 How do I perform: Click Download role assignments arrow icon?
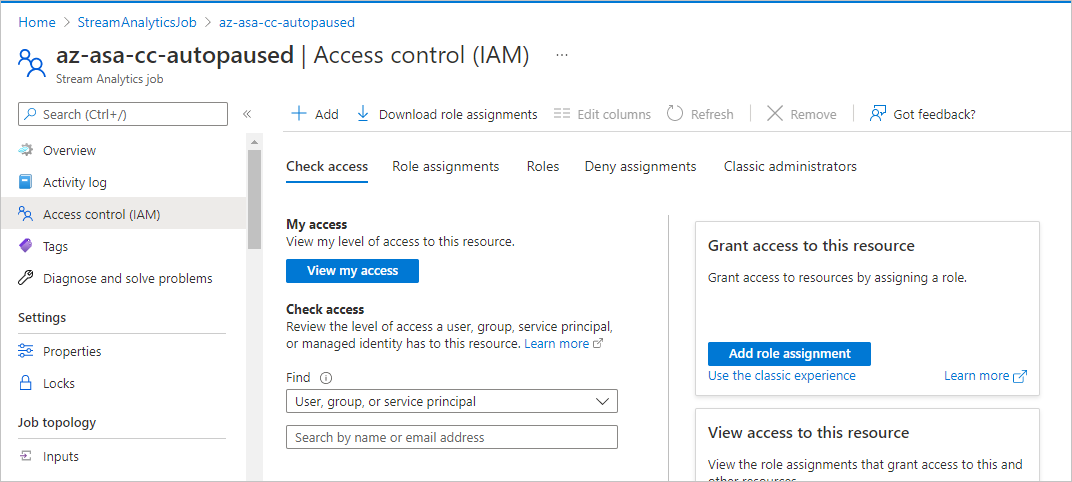pos(363,114)
